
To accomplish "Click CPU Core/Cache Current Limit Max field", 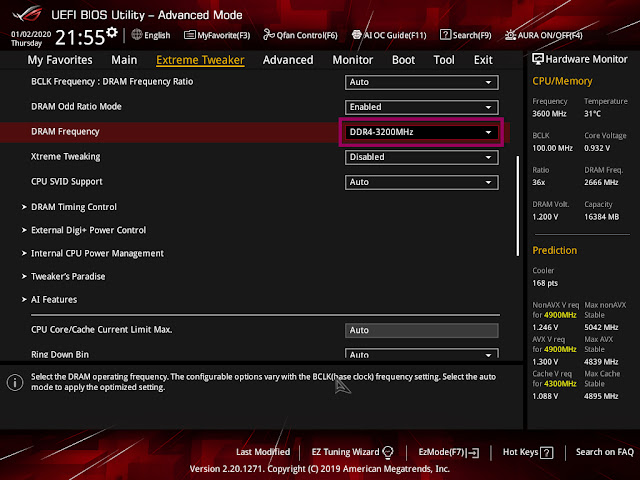I will click(421, 330).
